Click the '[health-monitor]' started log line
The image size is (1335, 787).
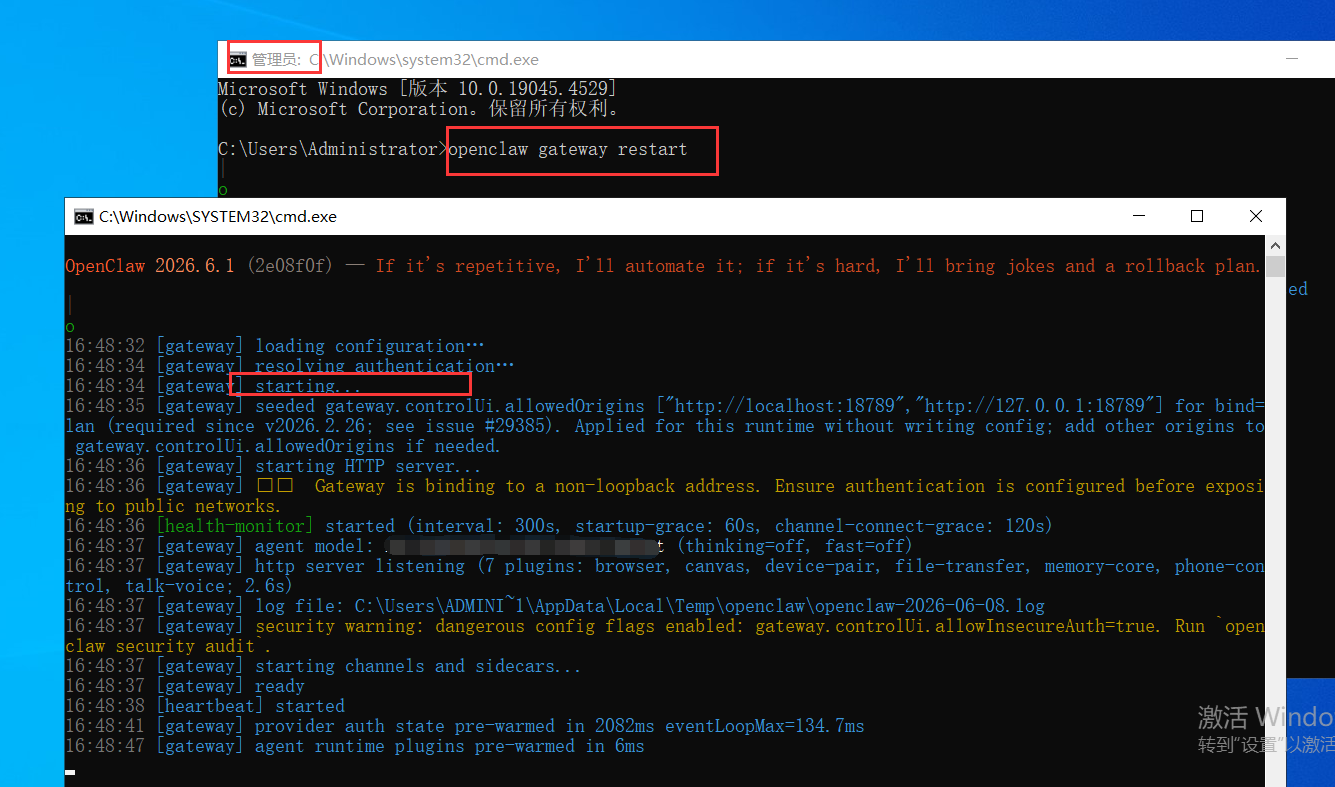[559, 526]
